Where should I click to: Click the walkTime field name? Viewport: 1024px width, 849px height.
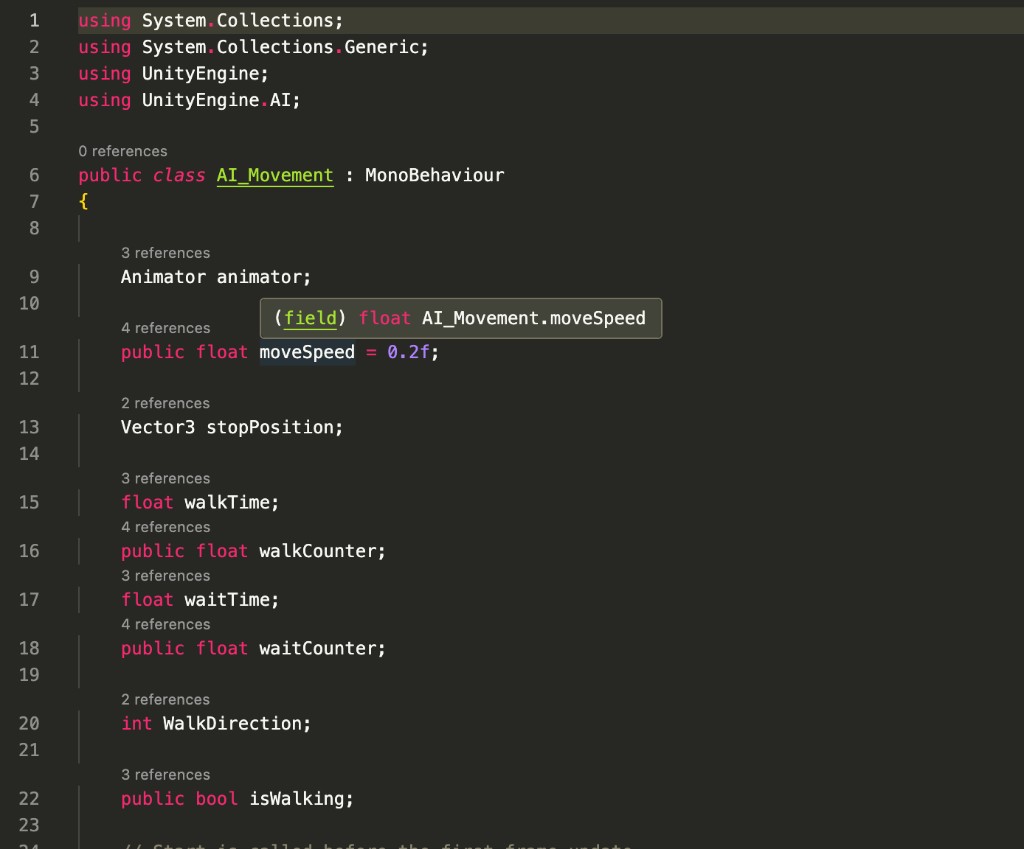(x=227, y=503)
